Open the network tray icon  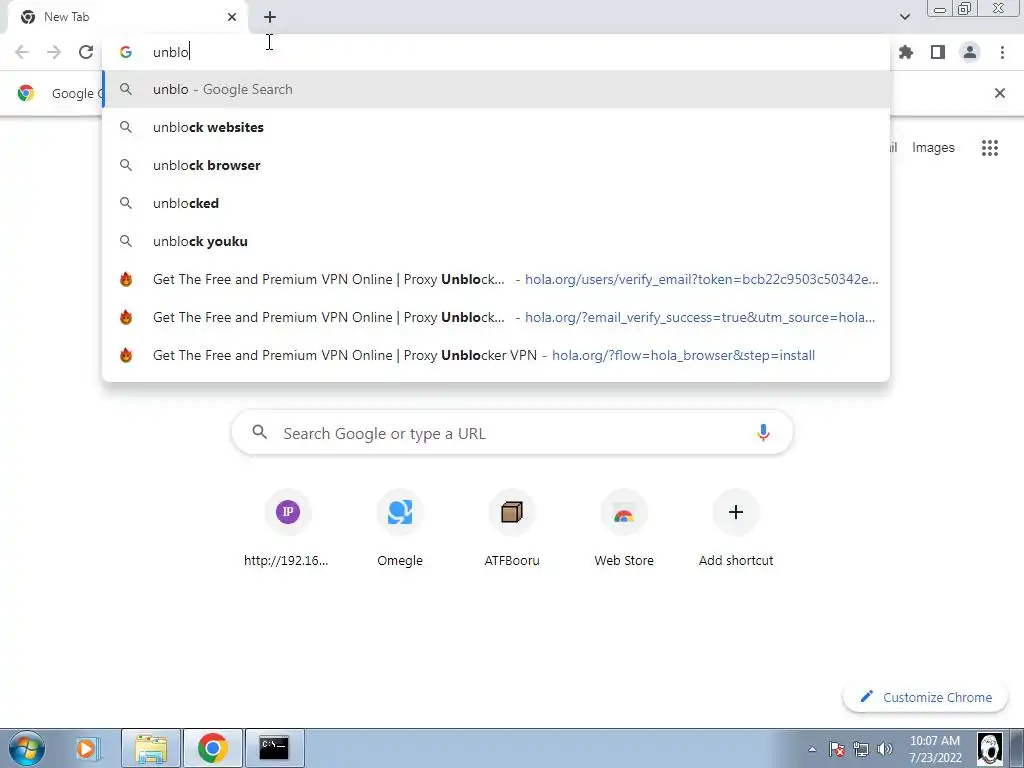[x=861, y=749]
